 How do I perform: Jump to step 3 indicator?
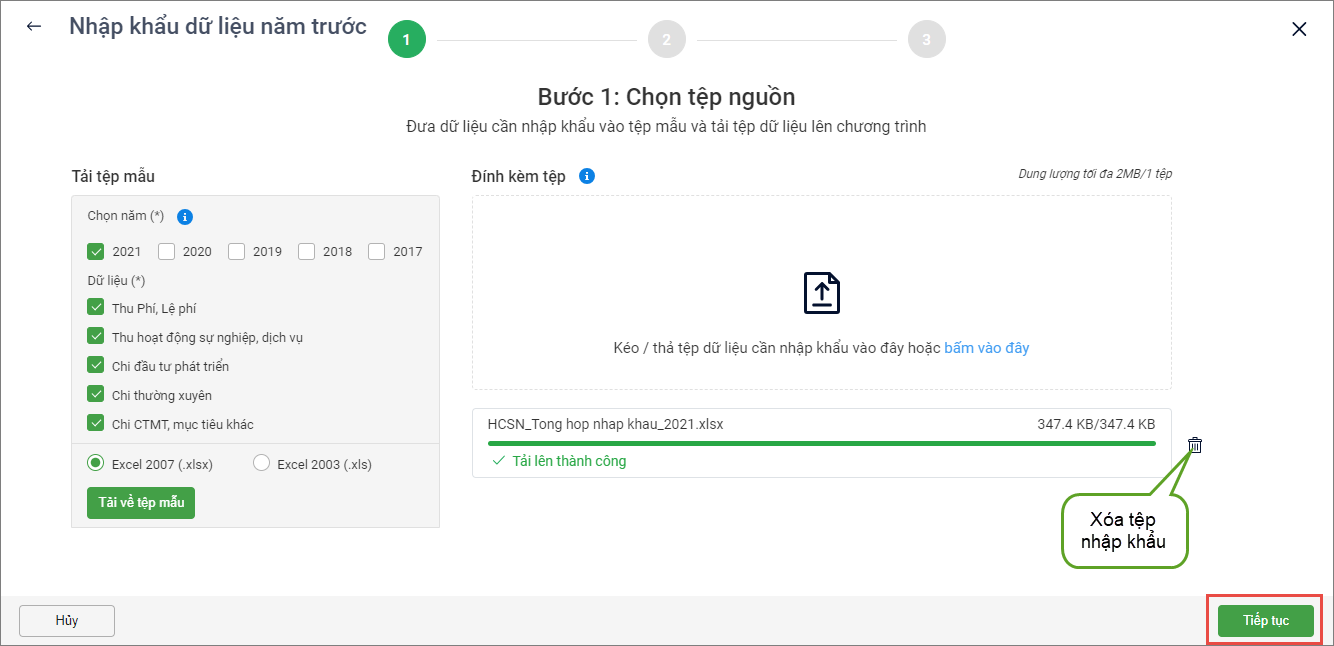(x=926, y=40)
